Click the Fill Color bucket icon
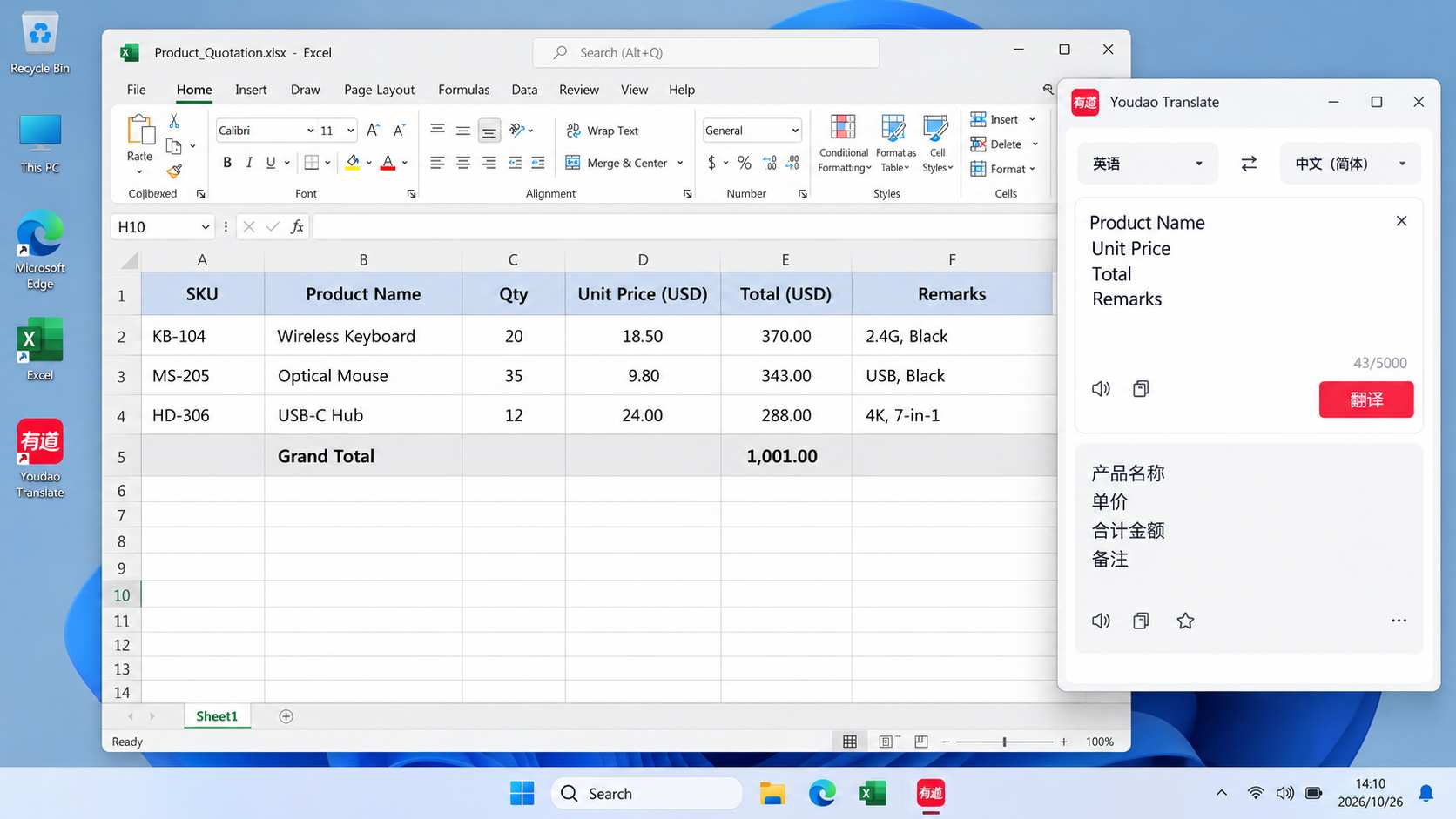Screen dimensions: 1456x819 pyautogui.click(x=353, y=162)
